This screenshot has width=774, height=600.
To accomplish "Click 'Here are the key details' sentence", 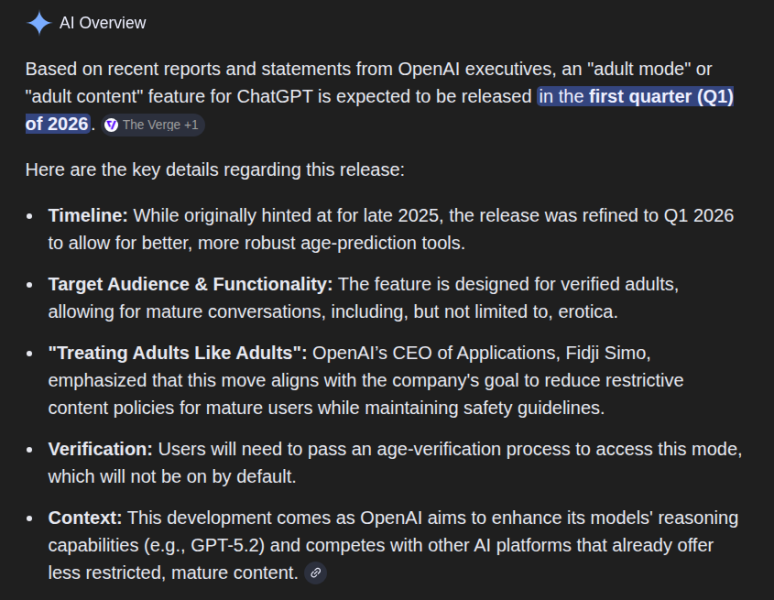I will pos(214,169).
